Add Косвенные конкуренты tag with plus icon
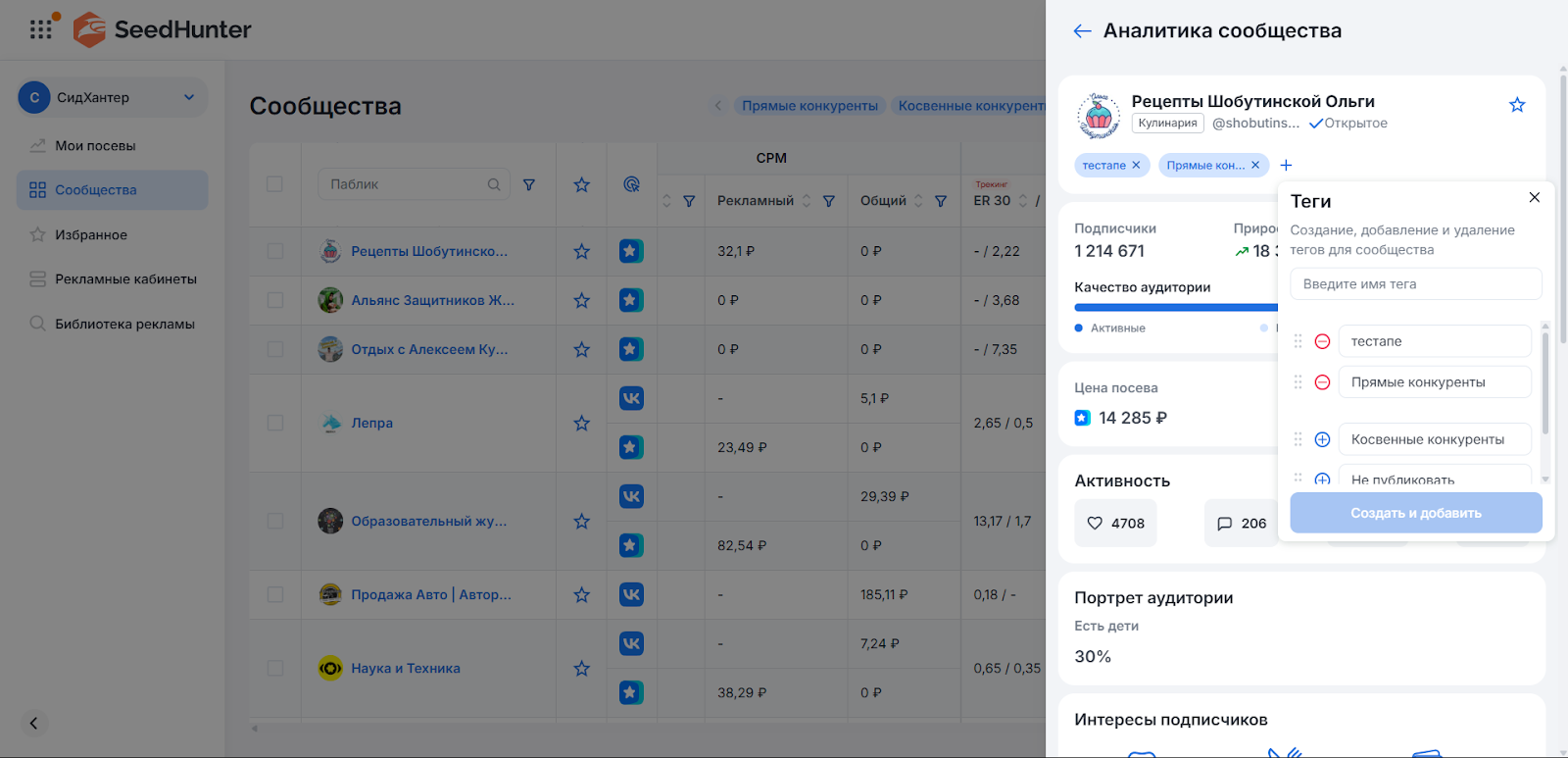This screenshot has width=1568, height=758. click(x=1322, y=439)
